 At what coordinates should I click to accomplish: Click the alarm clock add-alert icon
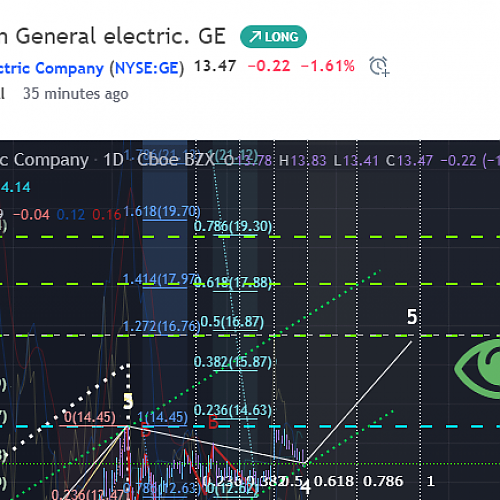[379, 66]
